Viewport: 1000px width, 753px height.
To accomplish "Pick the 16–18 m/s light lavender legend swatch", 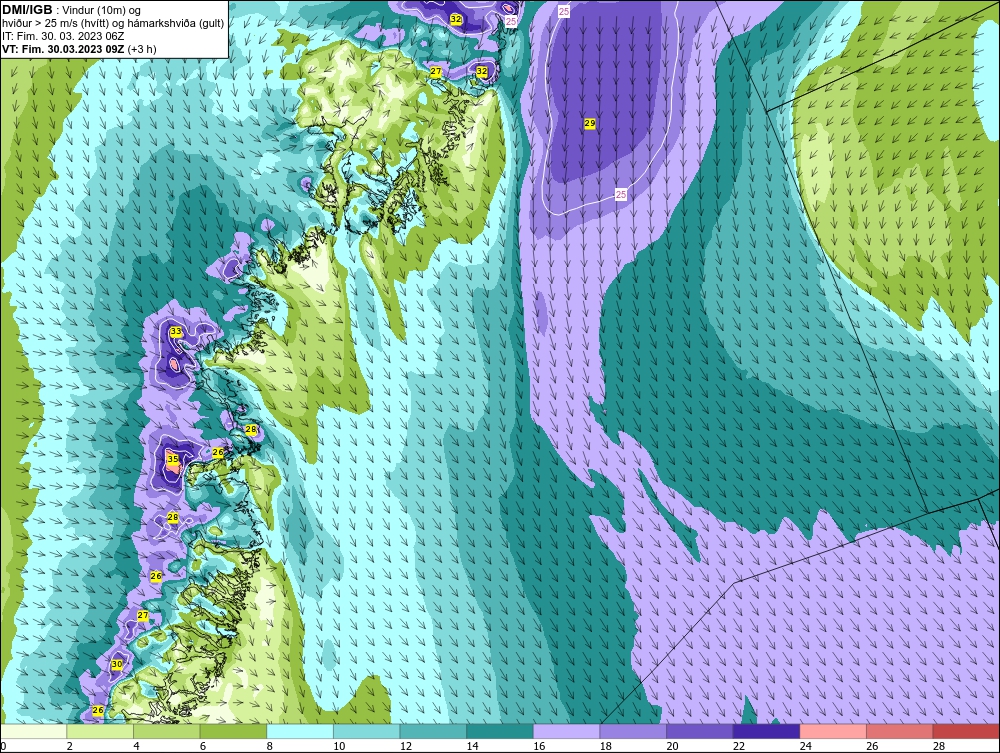I will point(566,731).
